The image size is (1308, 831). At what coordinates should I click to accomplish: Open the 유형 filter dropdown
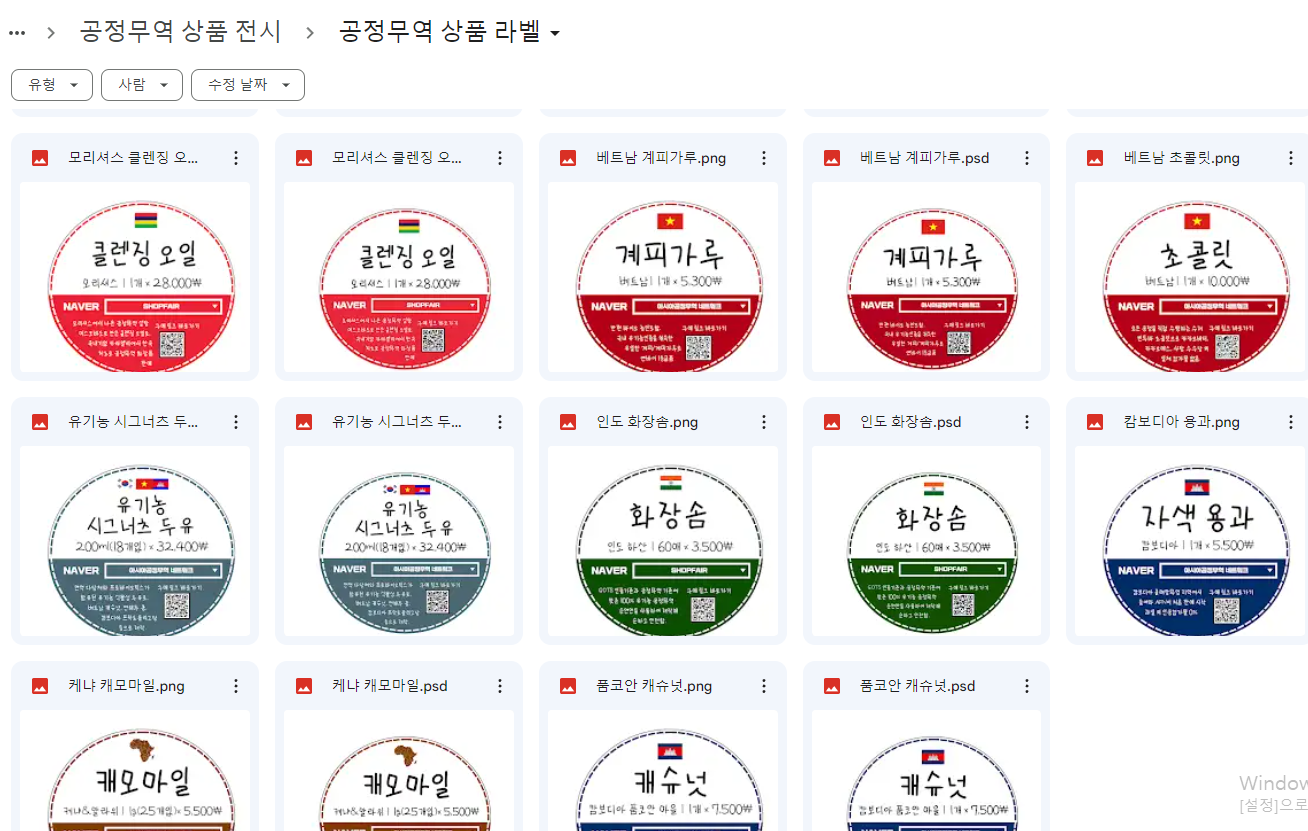pos(52,85)
